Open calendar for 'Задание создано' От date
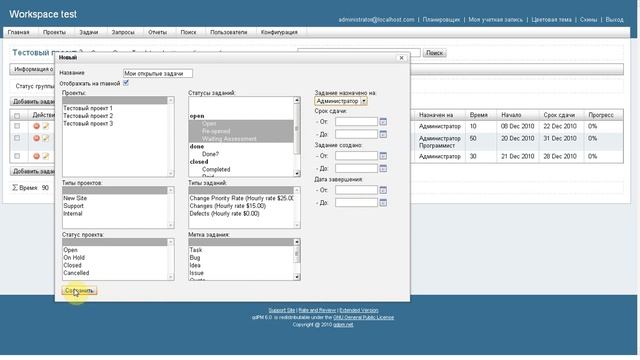Image resolution: width=640 pixels, height=360 pixels. [383, 156]
